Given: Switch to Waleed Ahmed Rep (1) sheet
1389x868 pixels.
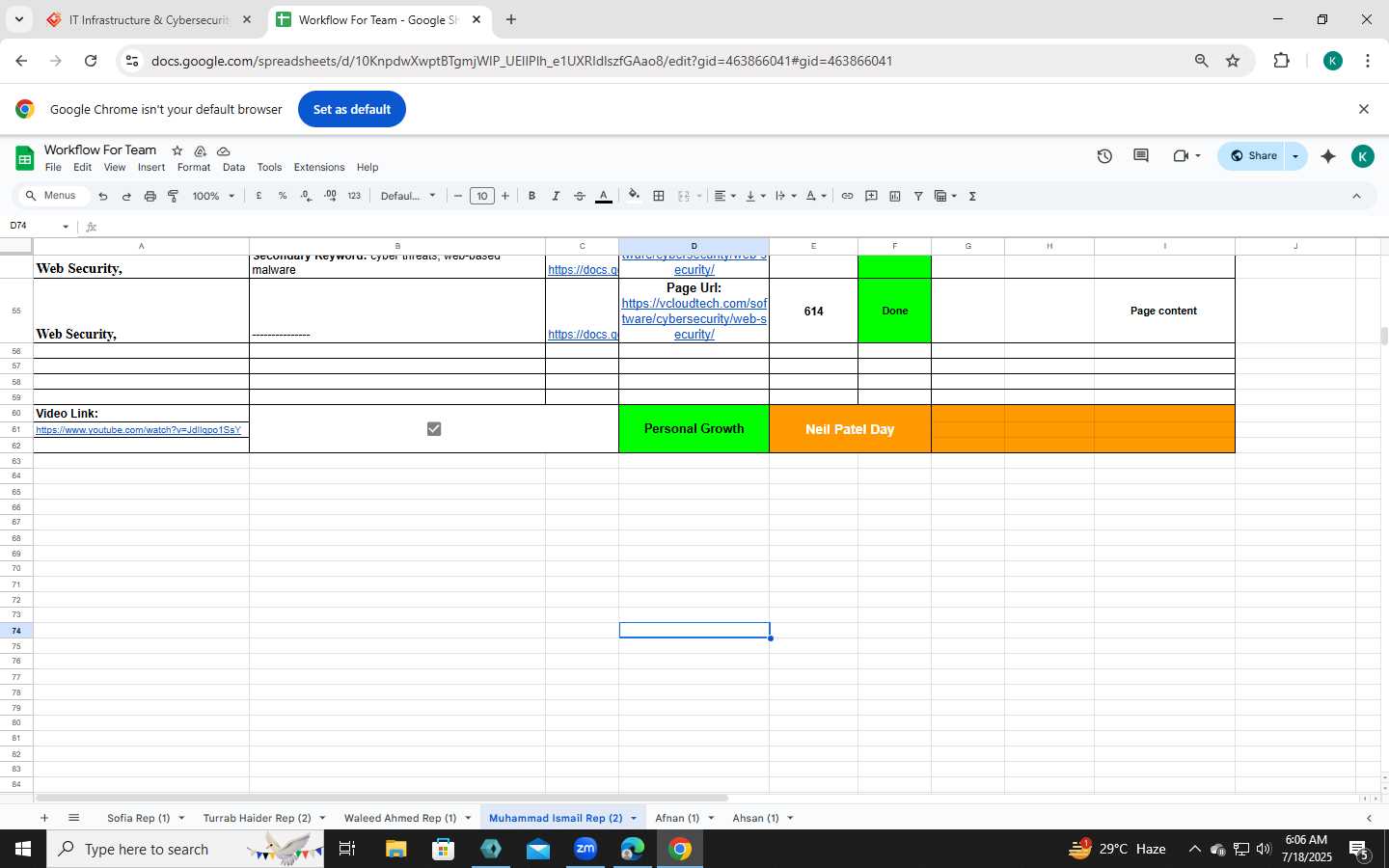Looking at the screenshot, I should pos(400,818).
